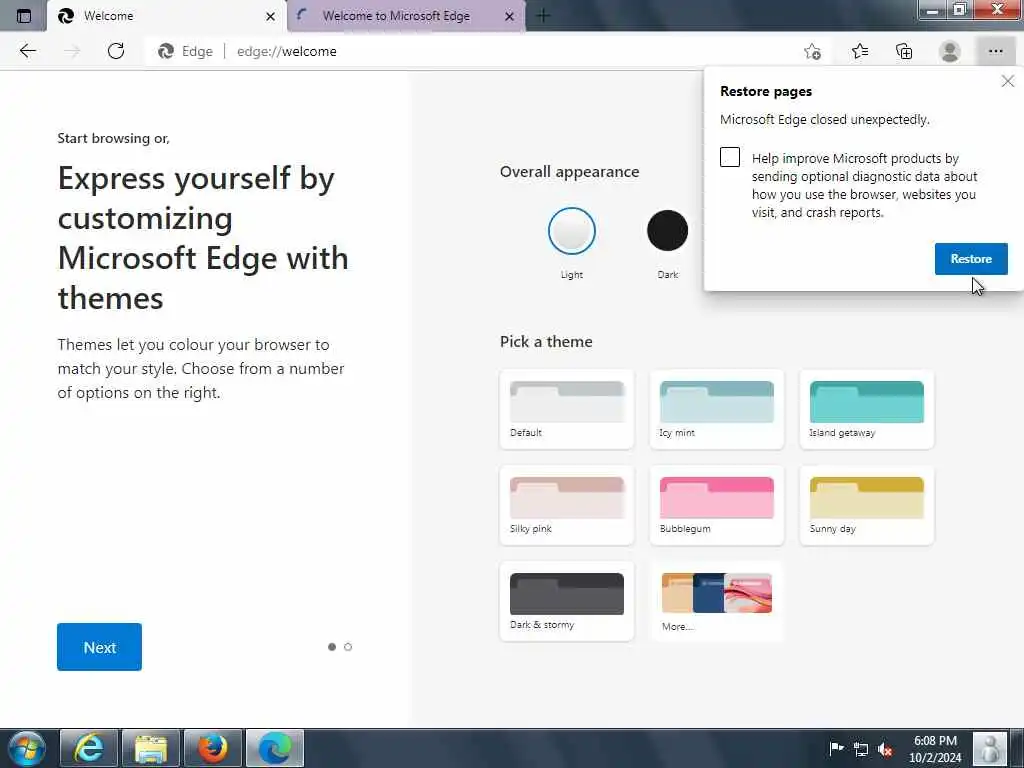Click the Next button
The height and width of the screenshot is (768, 1024).
(x=99, y=647)
